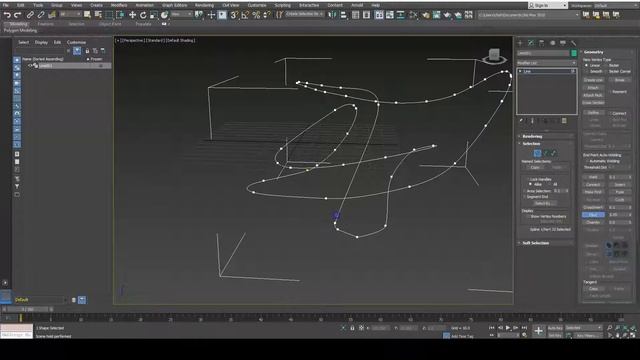The height and width of the screenshot is (360, 640).
Task: Click the Mirror tool icon
Action: click(332, 15)
